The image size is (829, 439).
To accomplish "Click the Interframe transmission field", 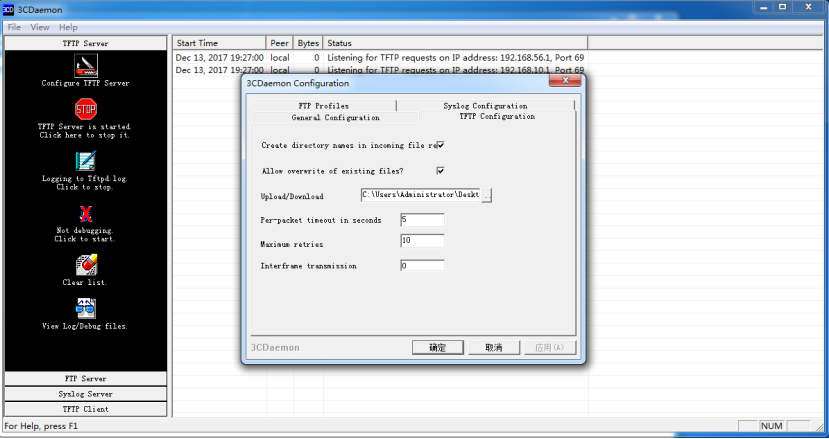I will tap(422, 266).
